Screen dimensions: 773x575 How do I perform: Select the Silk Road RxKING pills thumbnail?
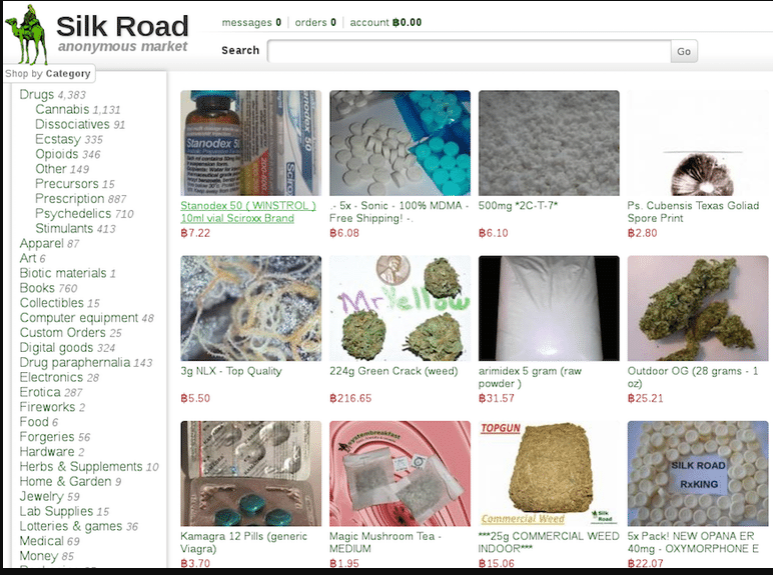tap(698, 473)
